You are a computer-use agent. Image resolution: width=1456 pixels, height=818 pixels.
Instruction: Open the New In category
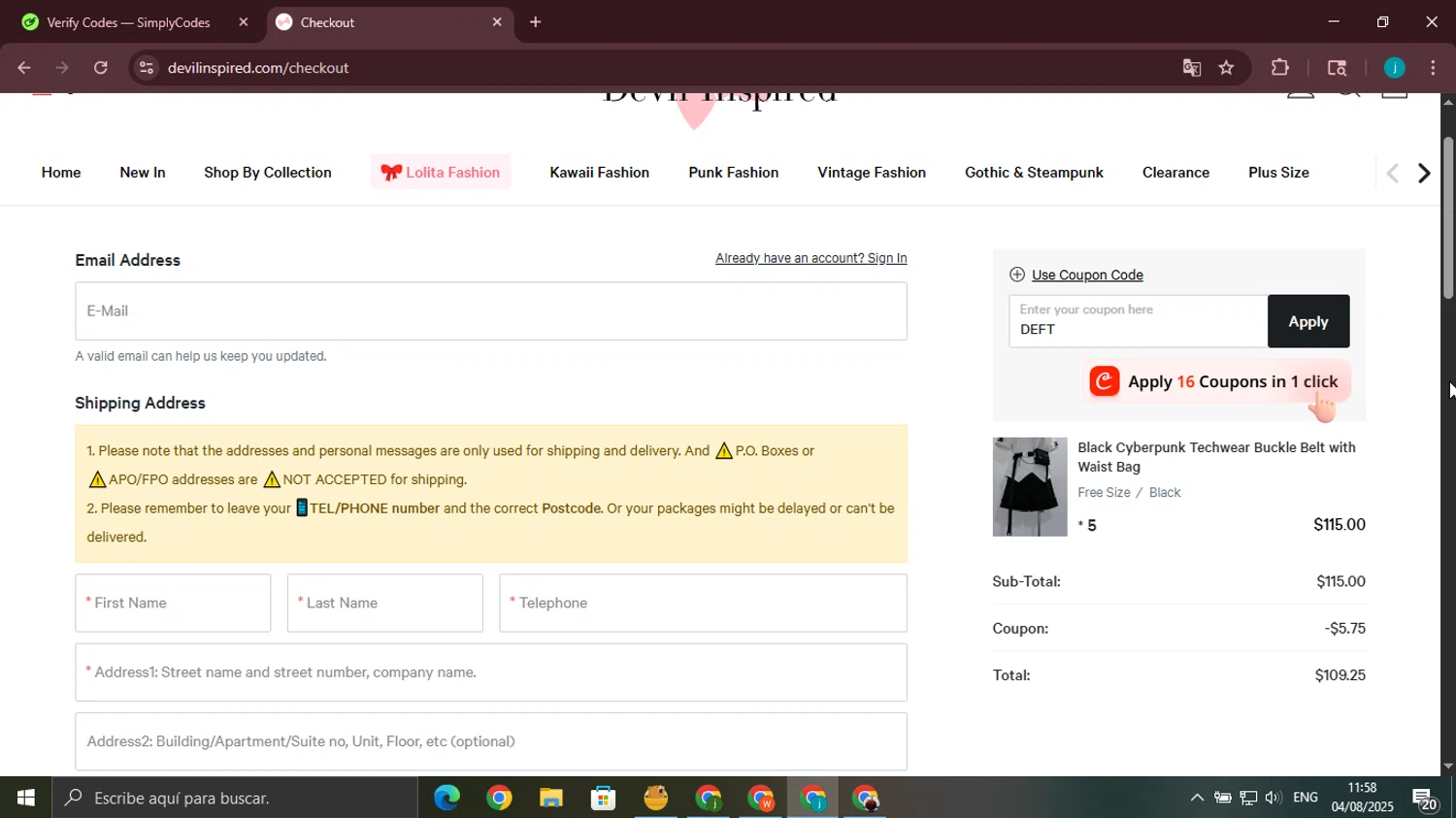143,173
